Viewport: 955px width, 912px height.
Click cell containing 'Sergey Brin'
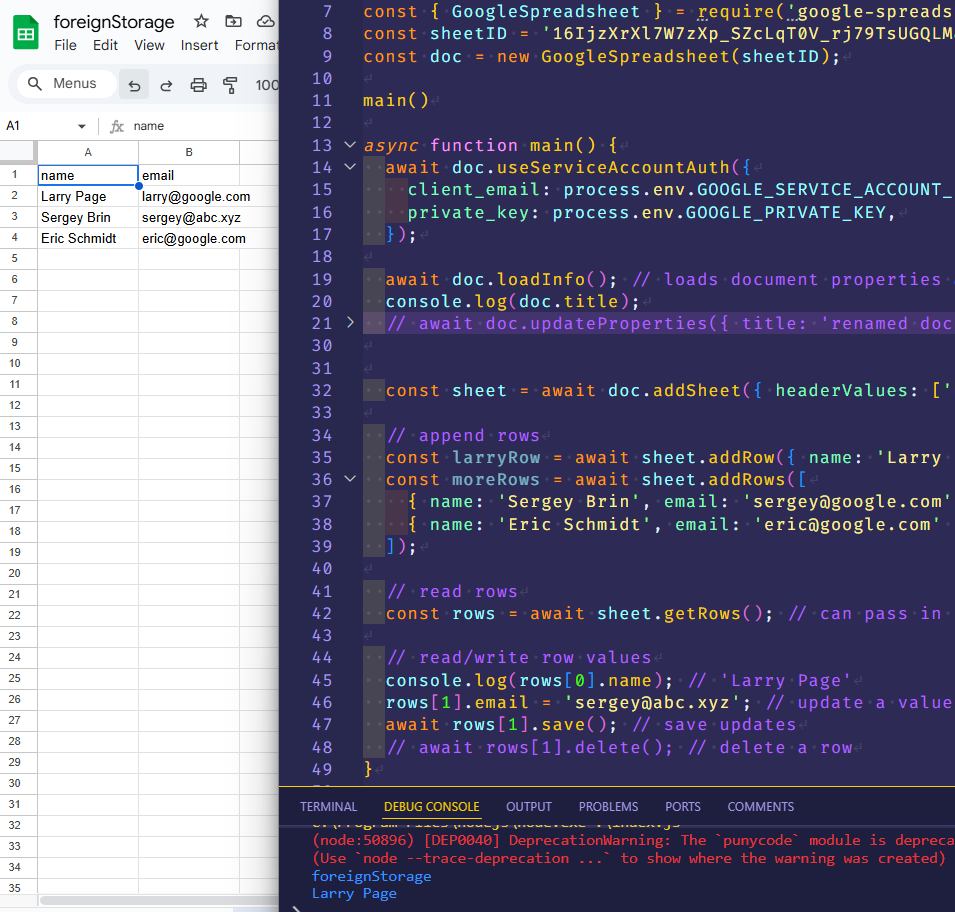pyautogui.click(x=88, y=217)
